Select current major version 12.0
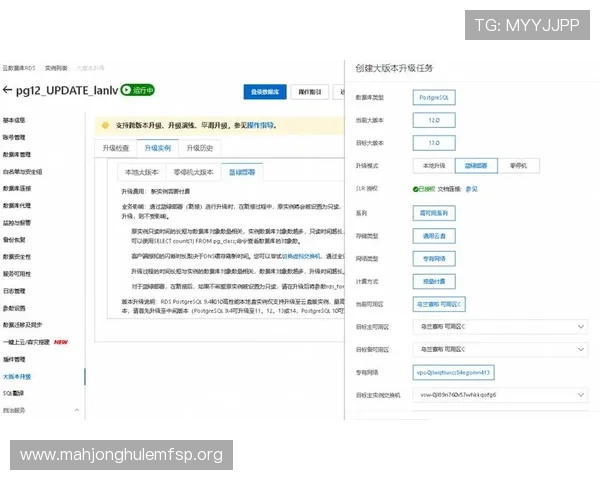The image size is (600, 480). coord(434,120)
